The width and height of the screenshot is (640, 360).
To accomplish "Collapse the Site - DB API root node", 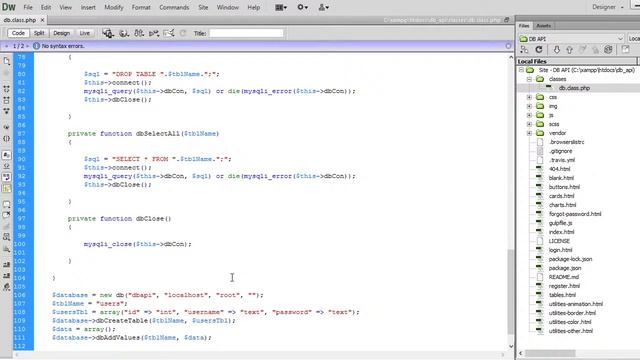I will [x=521, y=70].
